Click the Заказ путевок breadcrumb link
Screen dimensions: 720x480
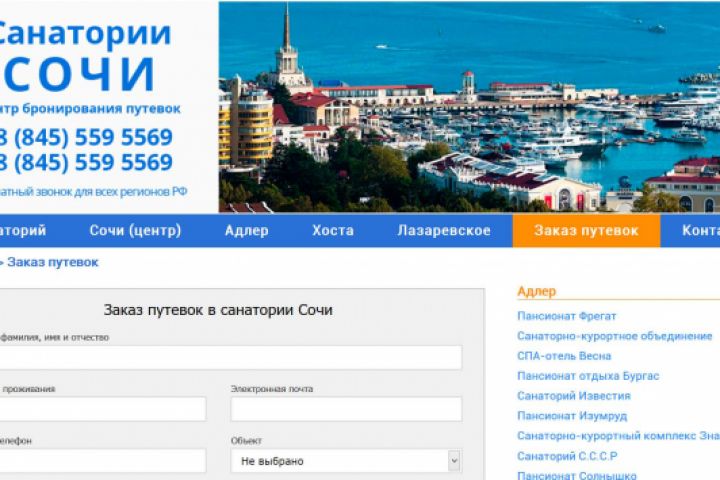[53, 262]
